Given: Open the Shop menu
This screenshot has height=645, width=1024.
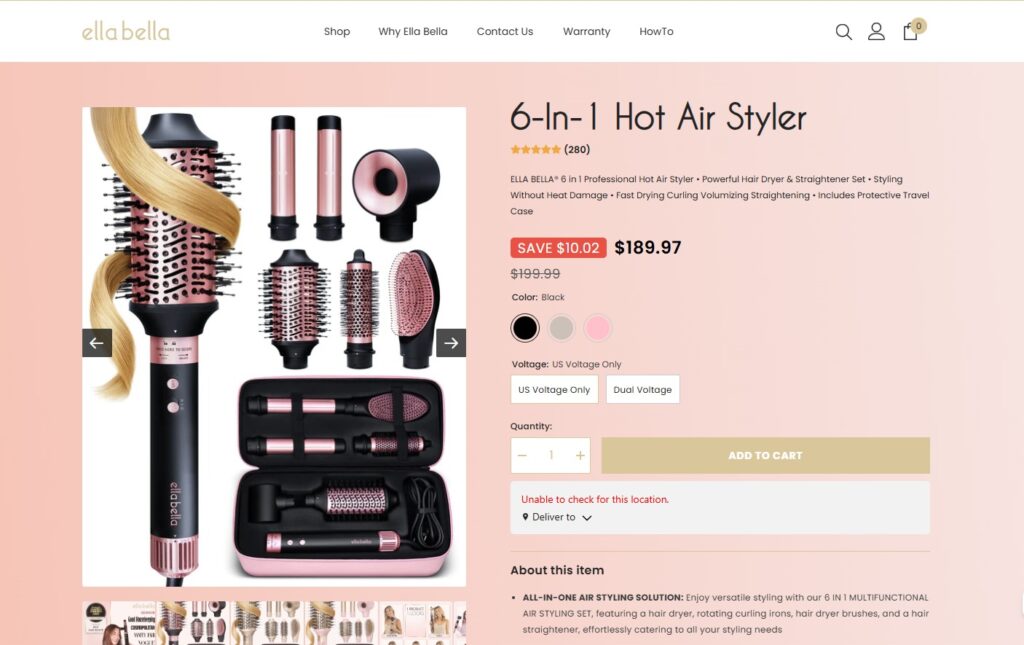Looking at the screenshot, I should (x=337, y=31).
